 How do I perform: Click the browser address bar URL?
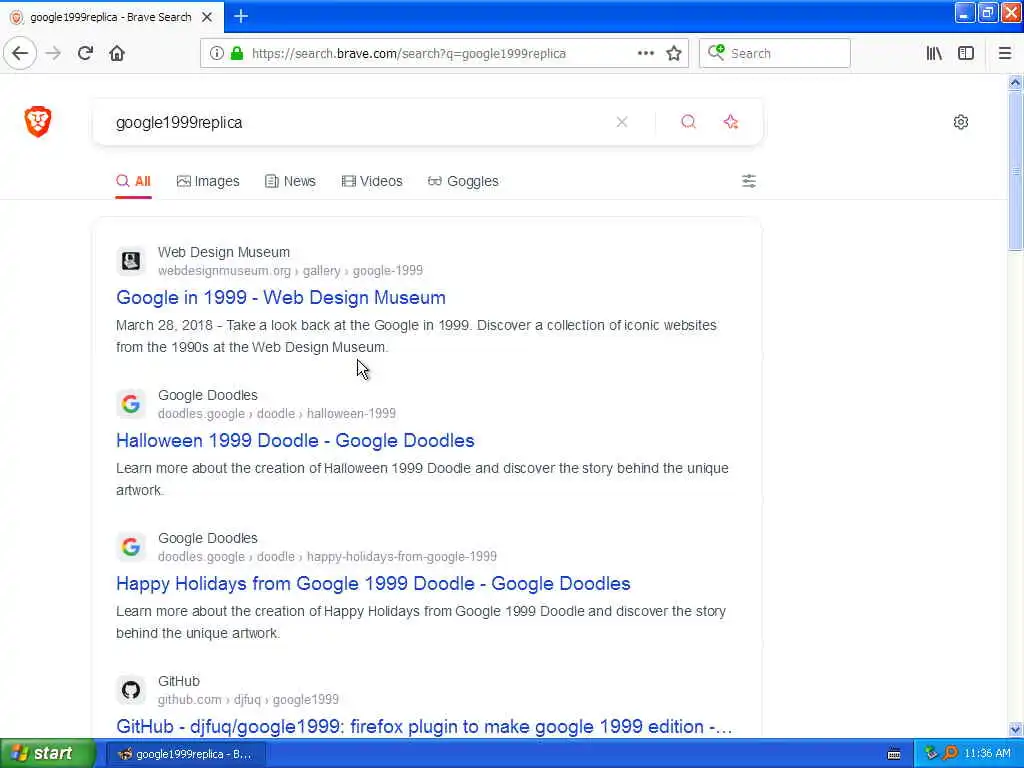(x=409, y=54)
